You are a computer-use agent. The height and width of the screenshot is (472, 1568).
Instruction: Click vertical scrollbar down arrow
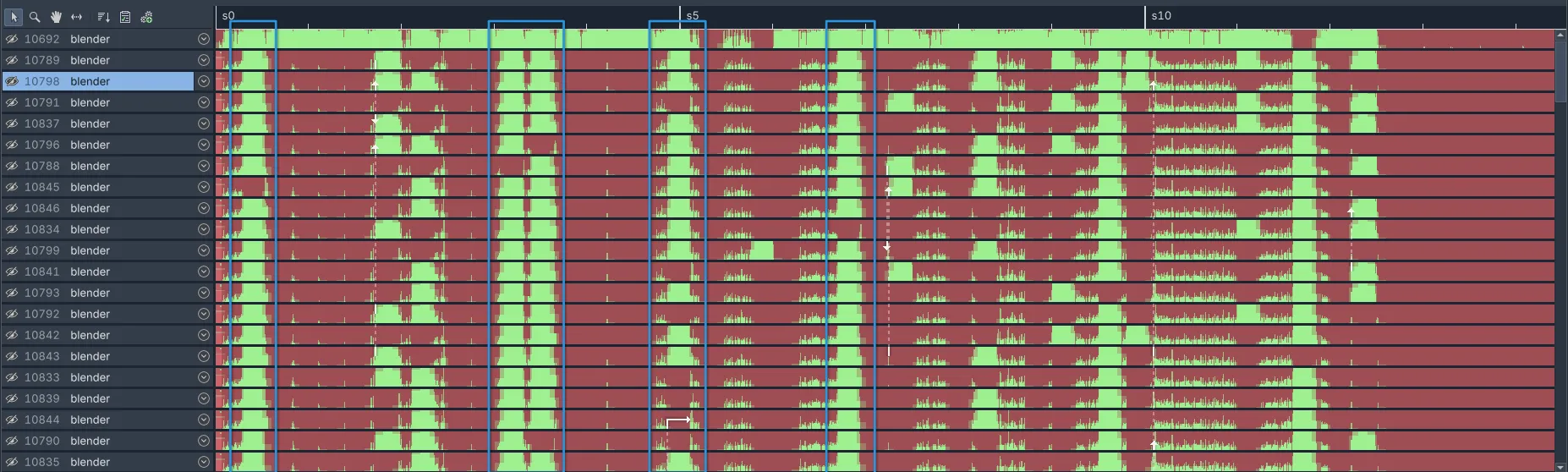[1560, 466]
